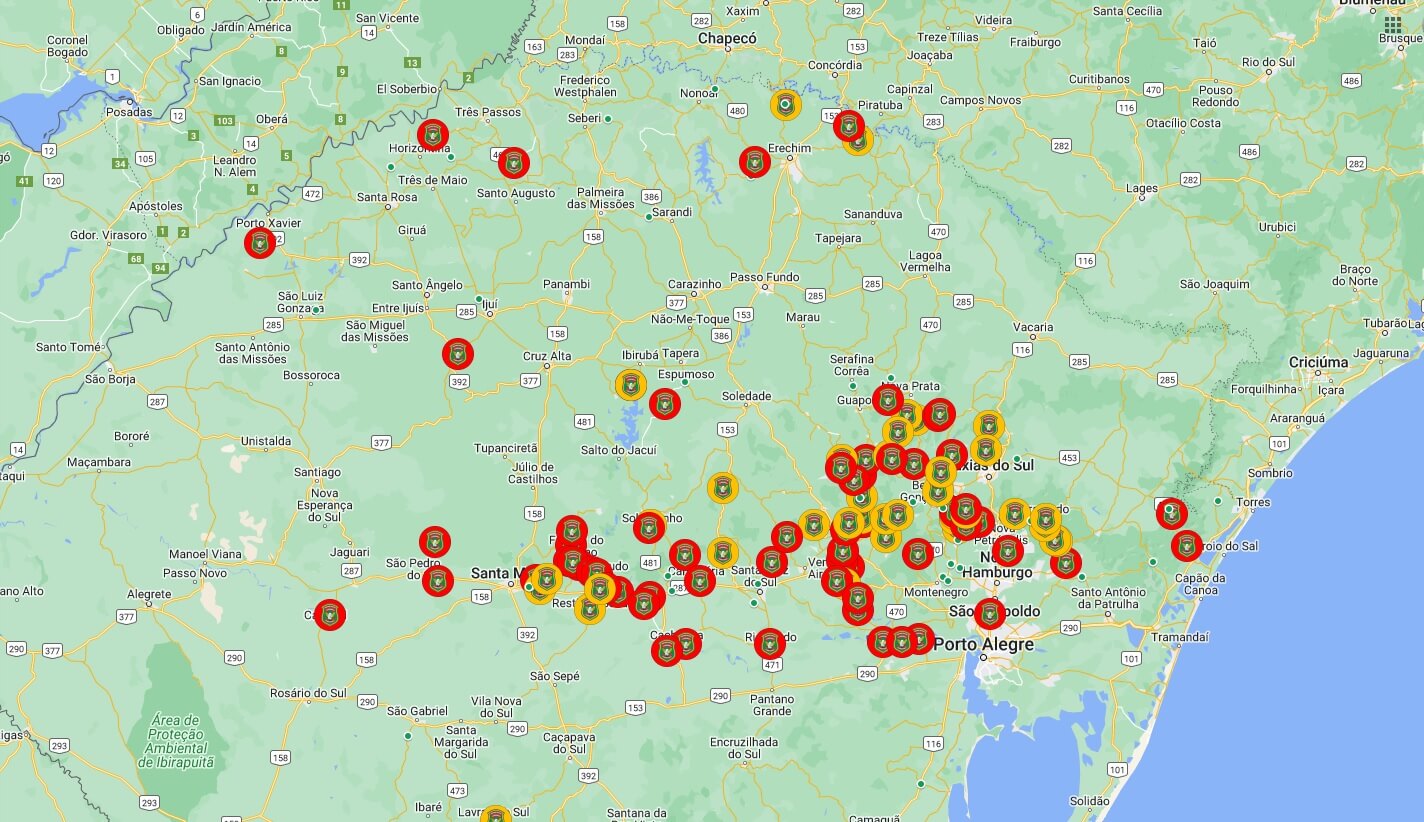1424x822 pixels.
Task: Click red marker below São Pedro do Sul label
Action: [438, 581]
